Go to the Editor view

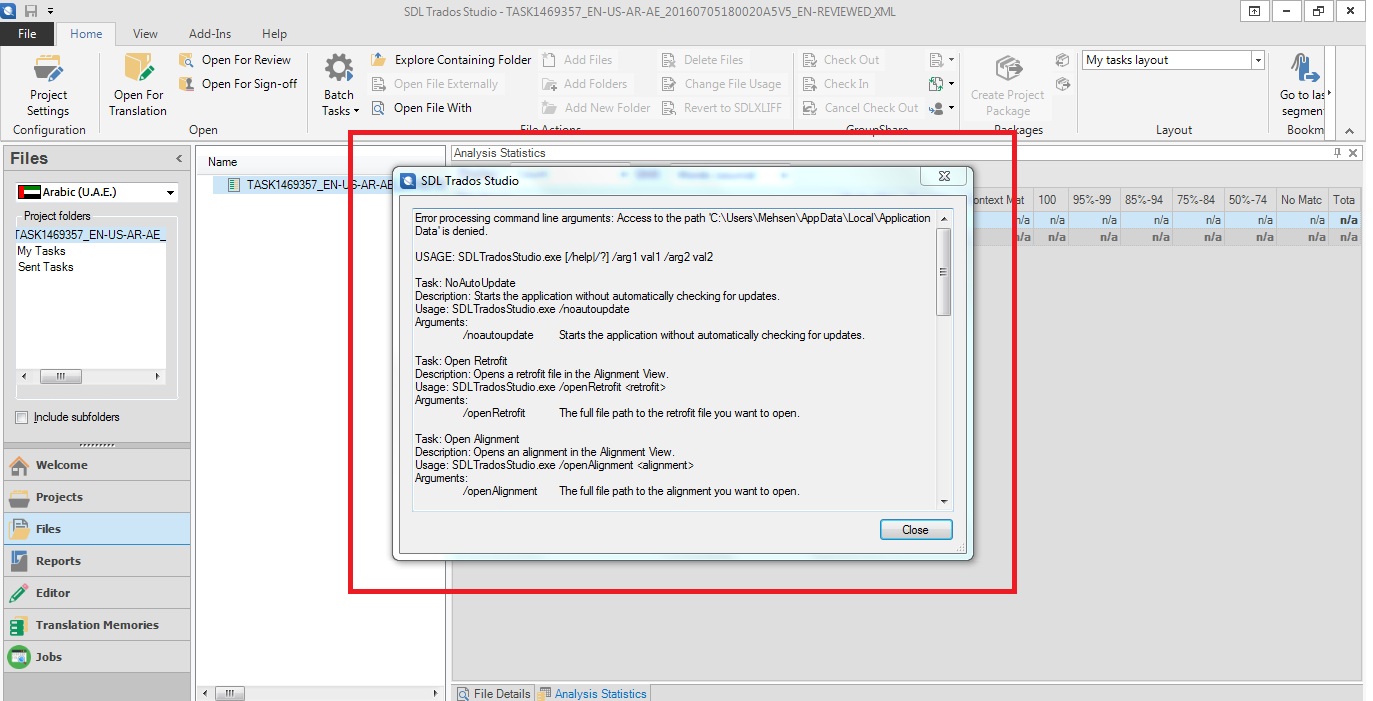tap(97, 593)
